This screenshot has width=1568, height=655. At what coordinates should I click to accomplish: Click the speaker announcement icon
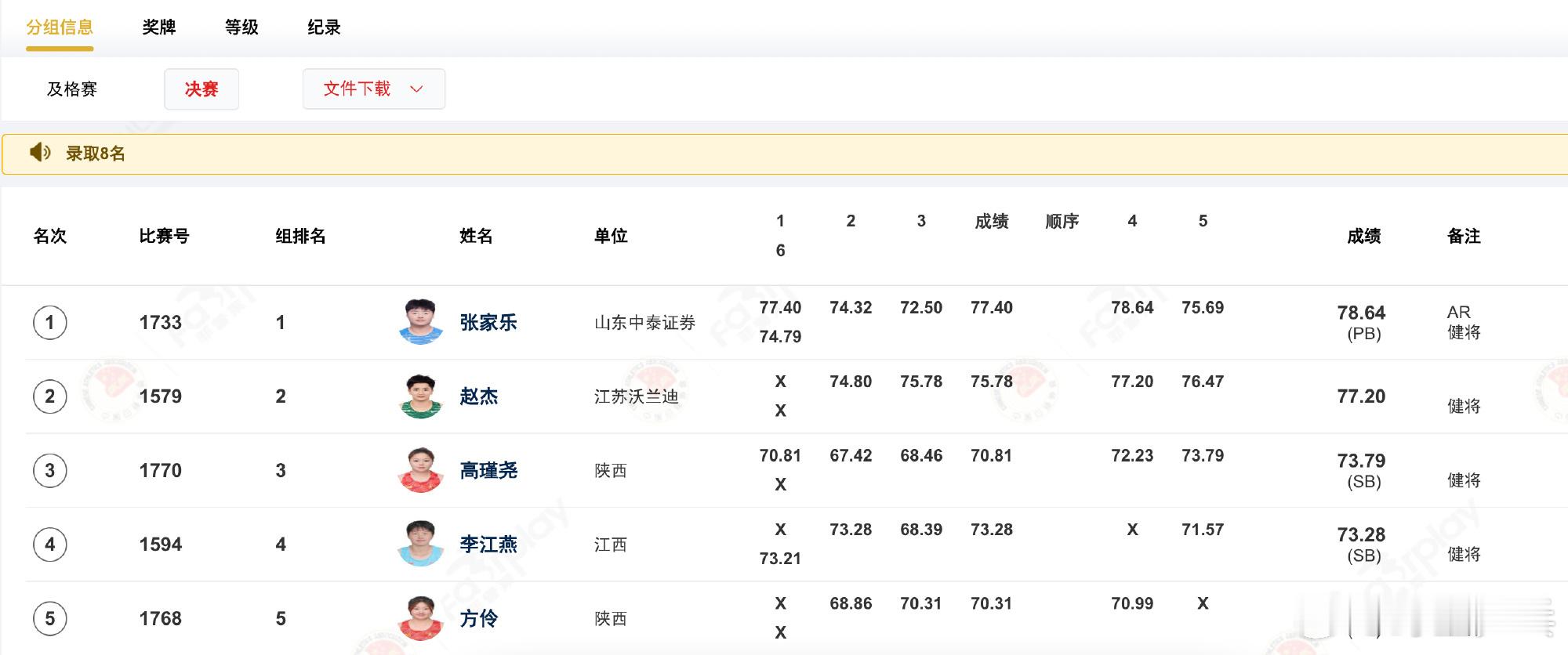pyautogui.click(x=40, y=153)
